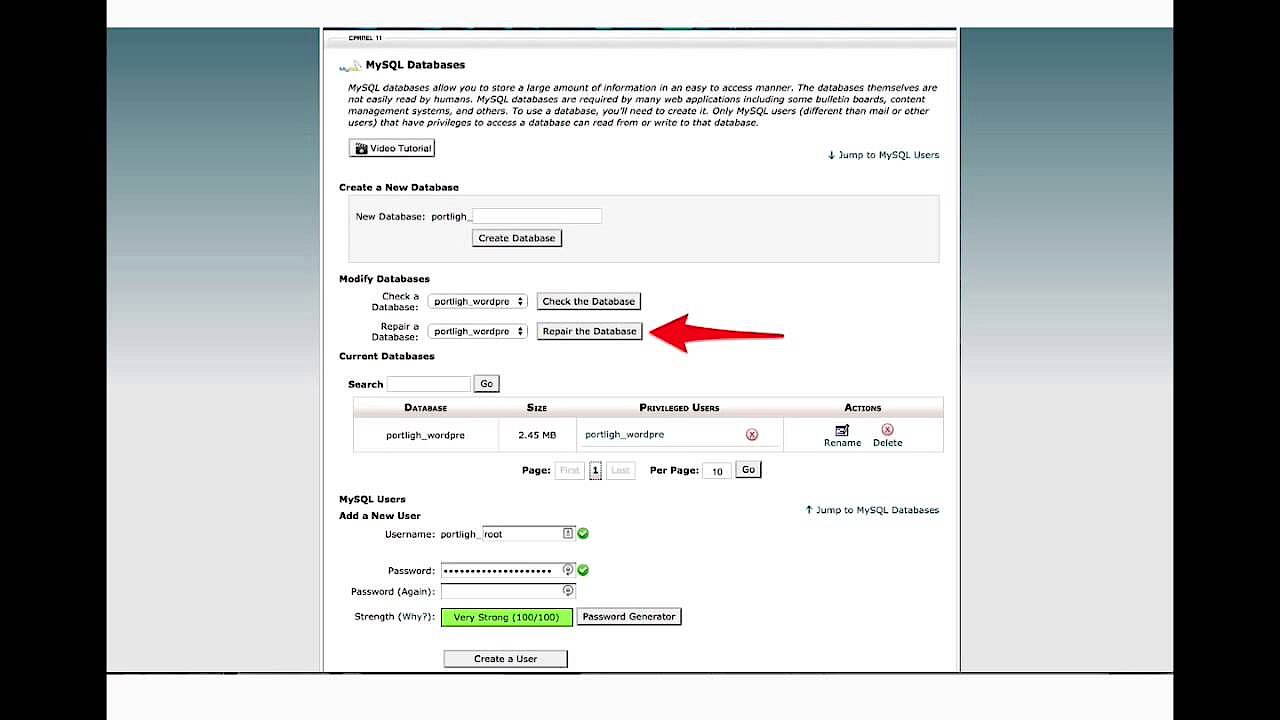The image size is (1280, 720).
Task: Click the Very Strong strength meter bar
Action: 506,618
